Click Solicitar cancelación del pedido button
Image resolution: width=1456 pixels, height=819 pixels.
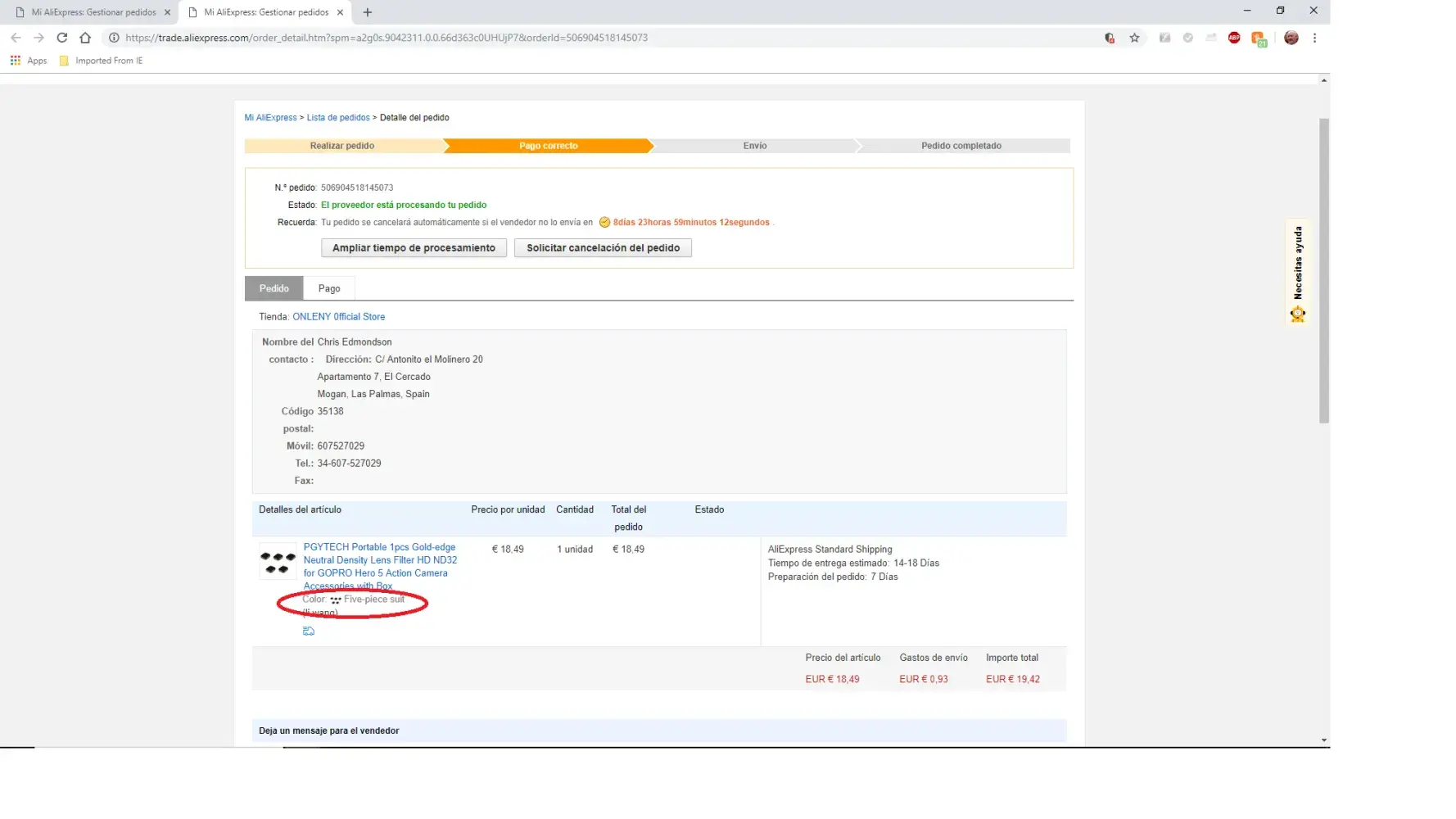[603, 248]
